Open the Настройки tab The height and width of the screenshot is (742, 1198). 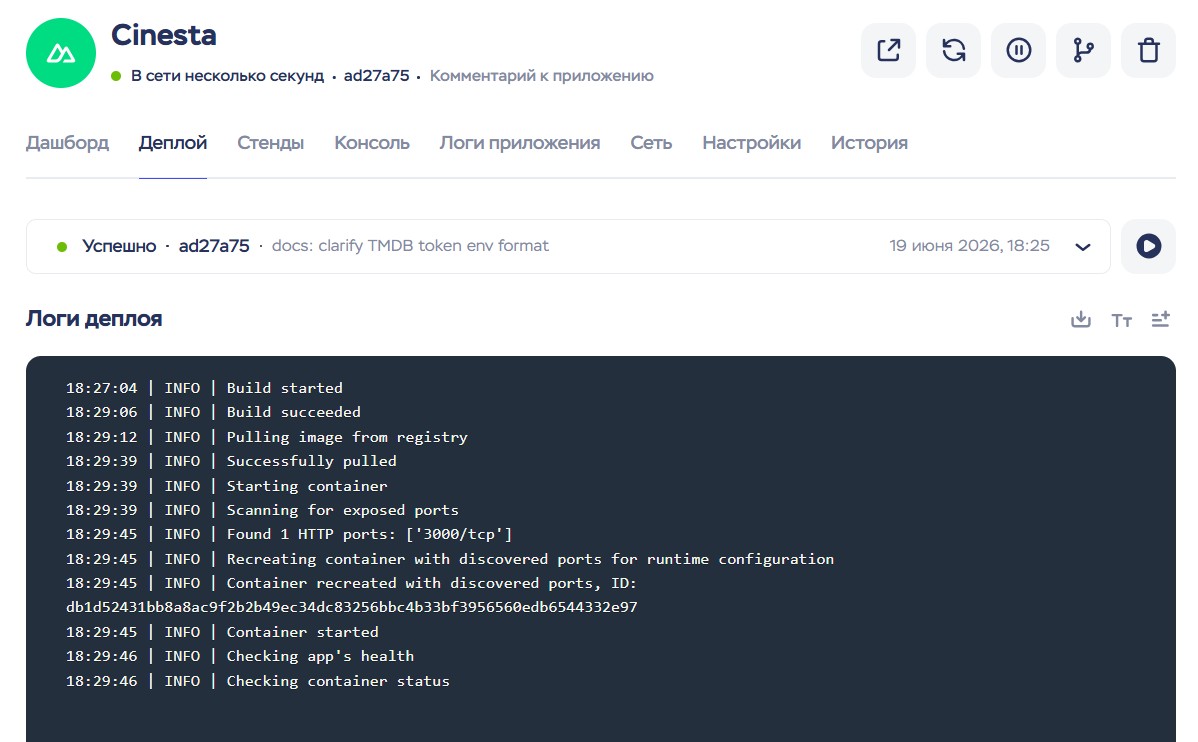(x=752, y=143)
